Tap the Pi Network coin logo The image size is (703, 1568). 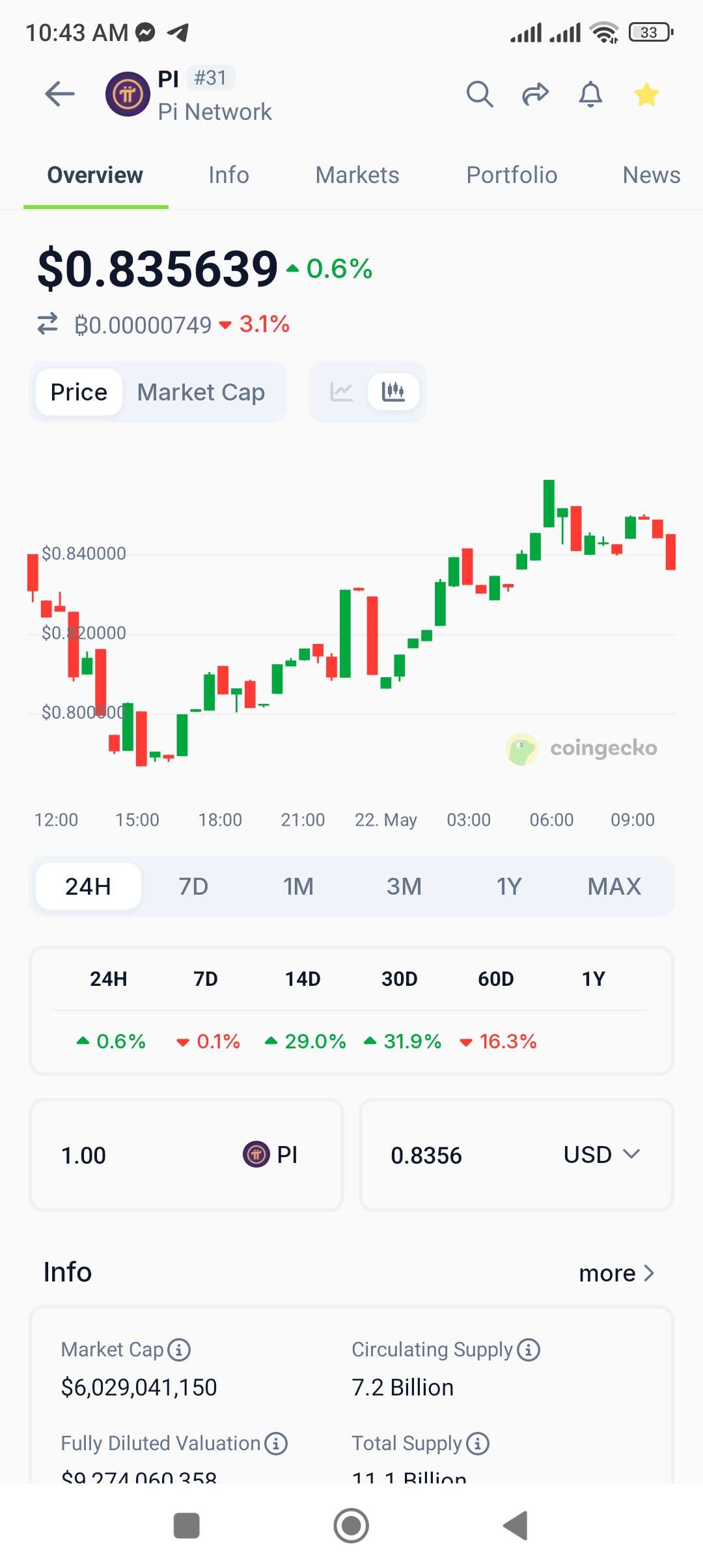[x=128, y=94]
